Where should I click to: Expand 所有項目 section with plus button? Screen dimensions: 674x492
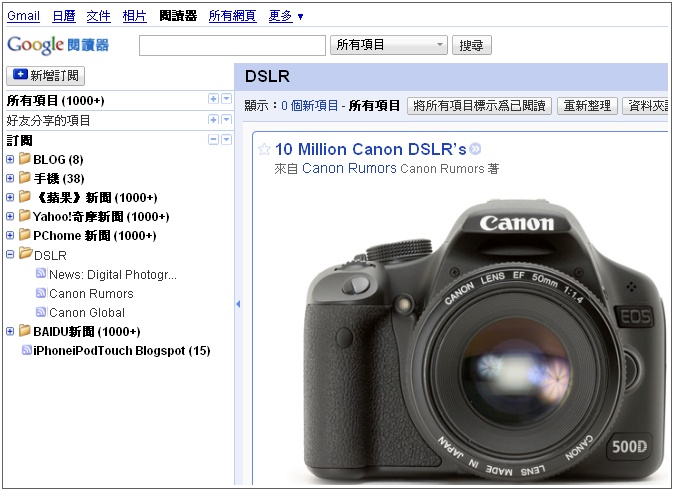tap(213, 99)
